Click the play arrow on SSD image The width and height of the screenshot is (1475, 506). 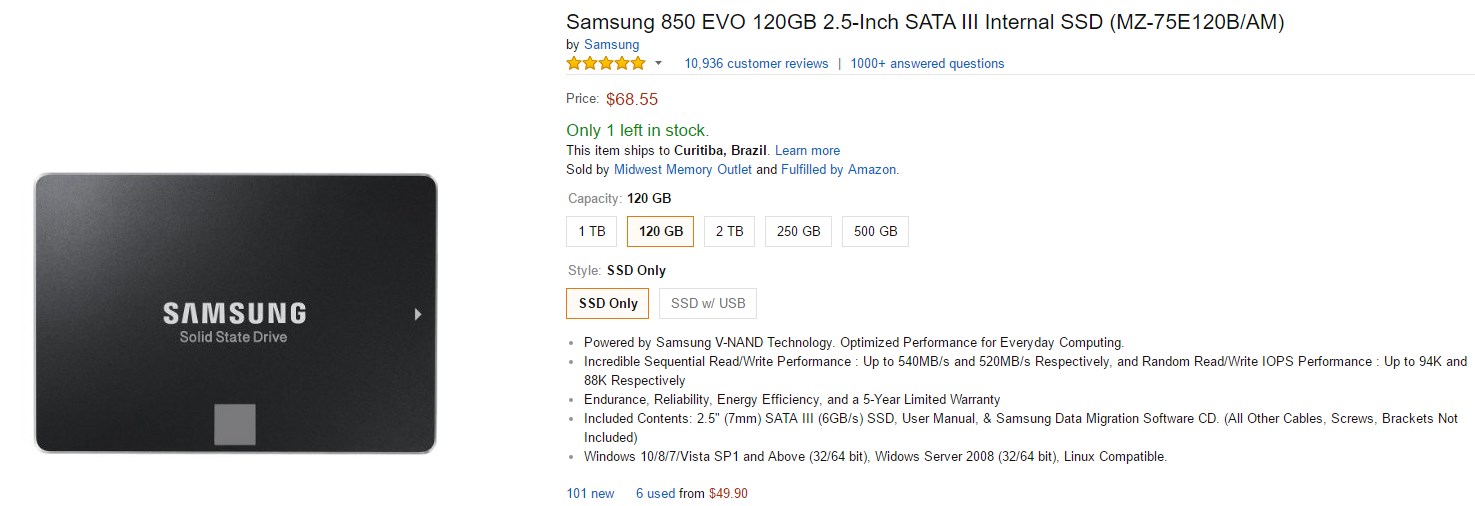pyautogui.click(x=417, y=314)
